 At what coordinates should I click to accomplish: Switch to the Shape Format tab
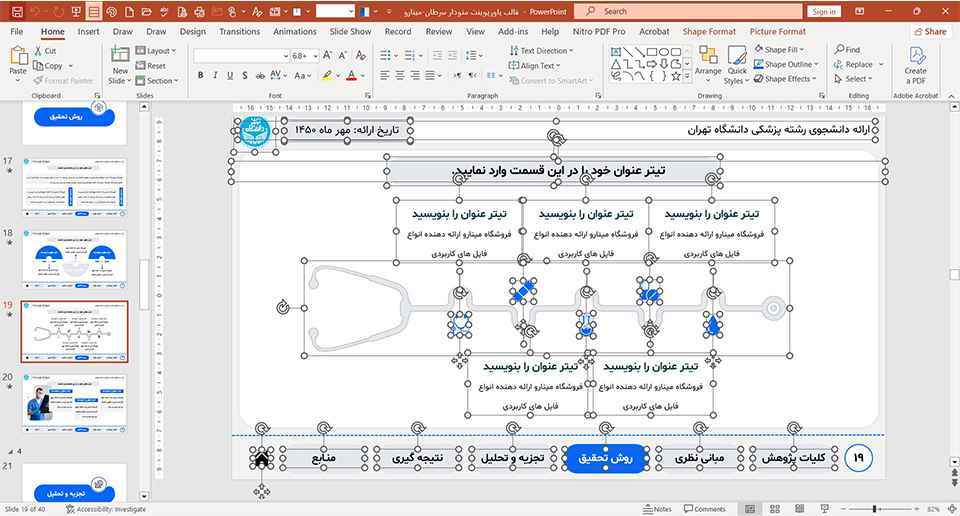pos(709,31)
